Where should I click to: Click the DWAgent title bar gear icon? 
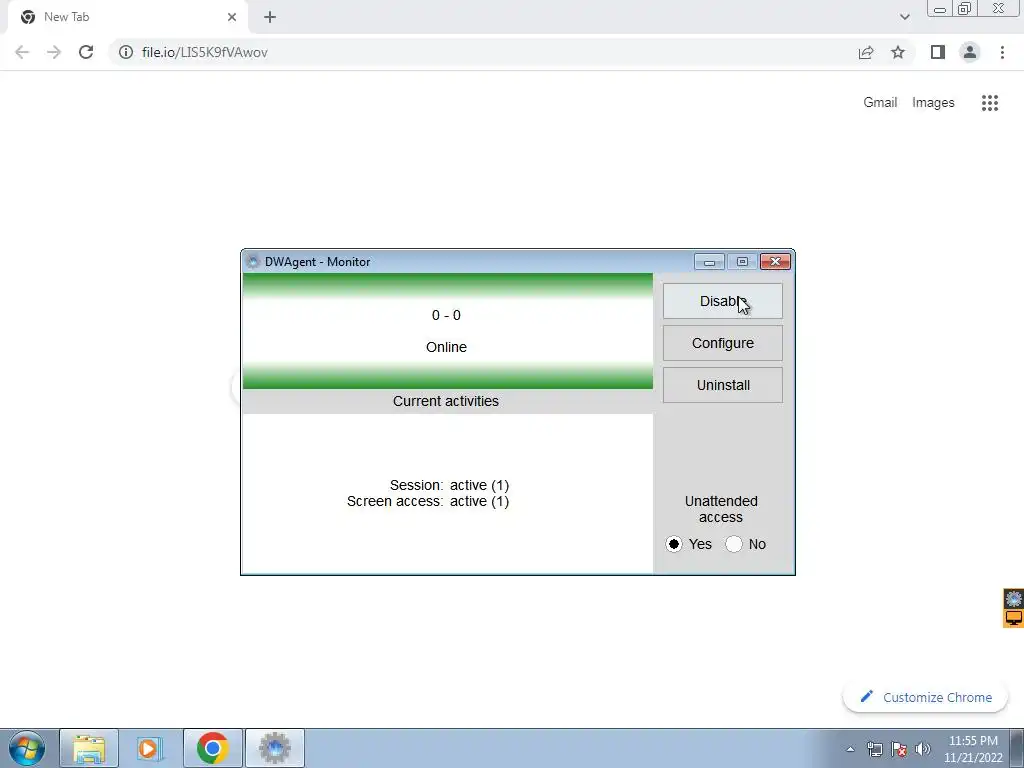pyautogui.click(x=253, y=262)
